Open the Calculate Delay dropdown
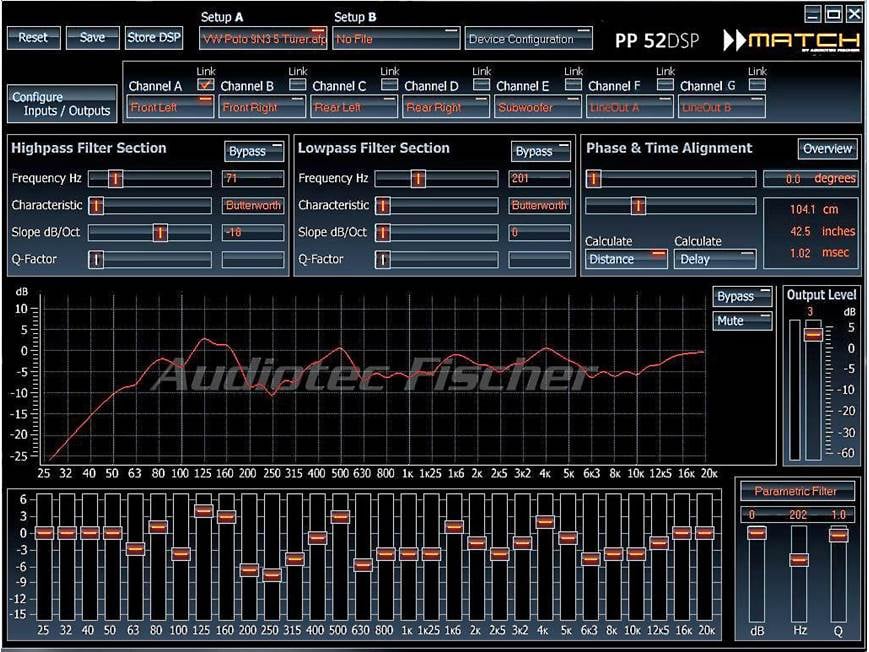Screen dimensions: 869x652 (715, 259)
